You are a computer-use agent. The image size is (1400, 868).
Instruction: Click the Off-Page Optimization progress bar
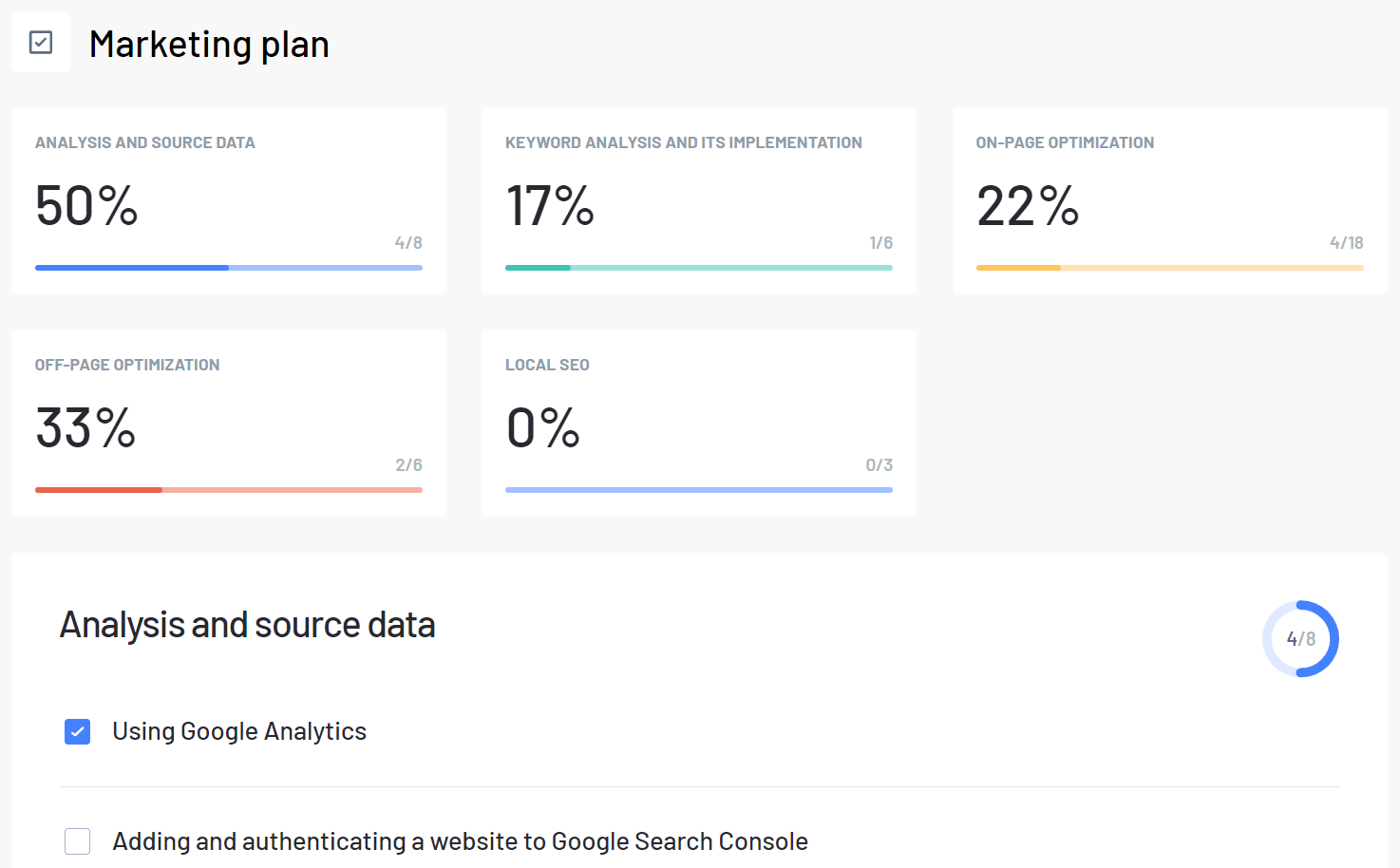[228, 489]
